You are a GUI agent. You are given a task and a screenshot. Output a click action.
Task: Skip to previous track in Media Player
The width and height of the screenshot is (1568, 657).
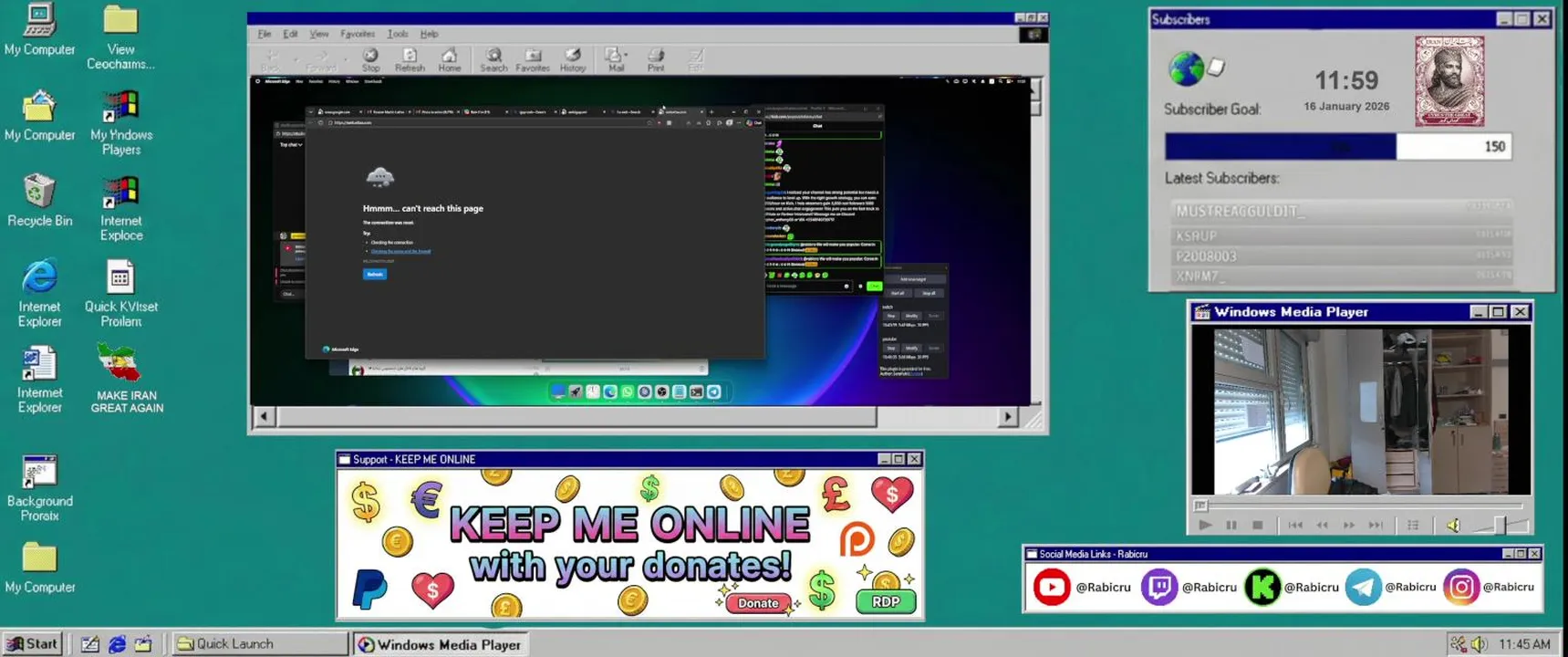[x=1295, y=525]
